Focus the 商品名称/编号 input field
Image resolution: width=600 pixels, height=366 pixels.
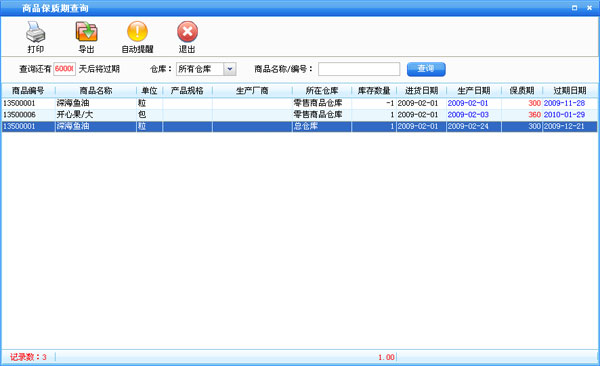359,69
